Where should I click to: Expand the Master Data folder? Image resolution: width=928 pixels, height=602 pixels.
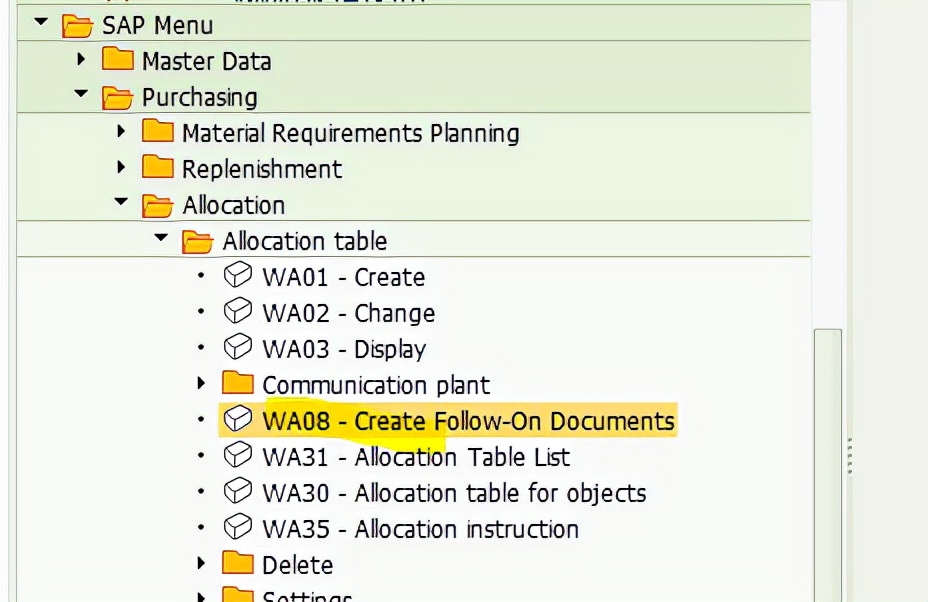[x=81, y=60]
